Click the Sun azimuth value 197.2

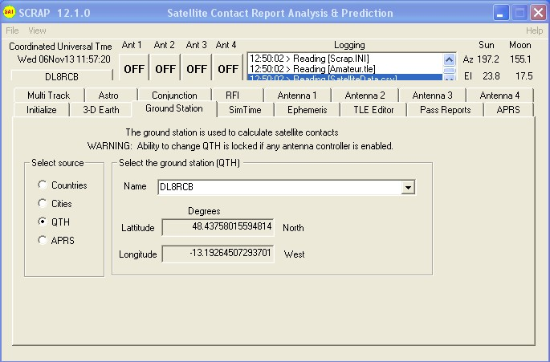[x=488, y=60]
